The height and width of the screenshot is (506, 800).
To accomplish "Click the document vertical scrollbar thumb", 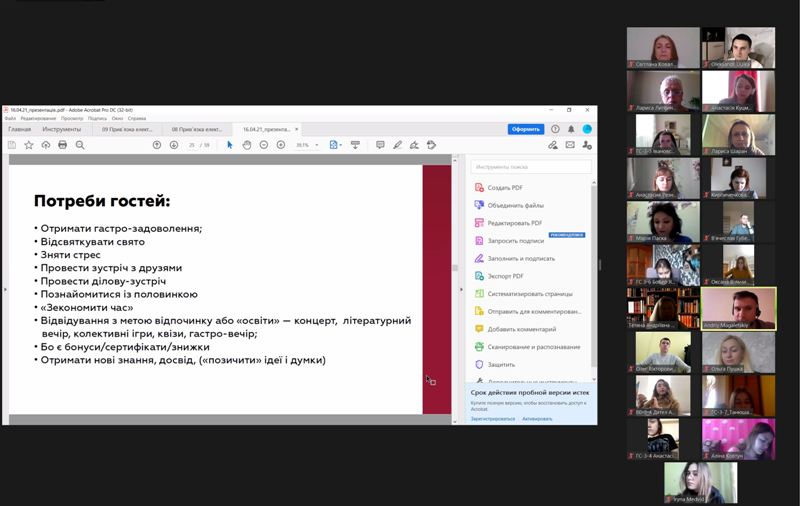I will 455,268.
